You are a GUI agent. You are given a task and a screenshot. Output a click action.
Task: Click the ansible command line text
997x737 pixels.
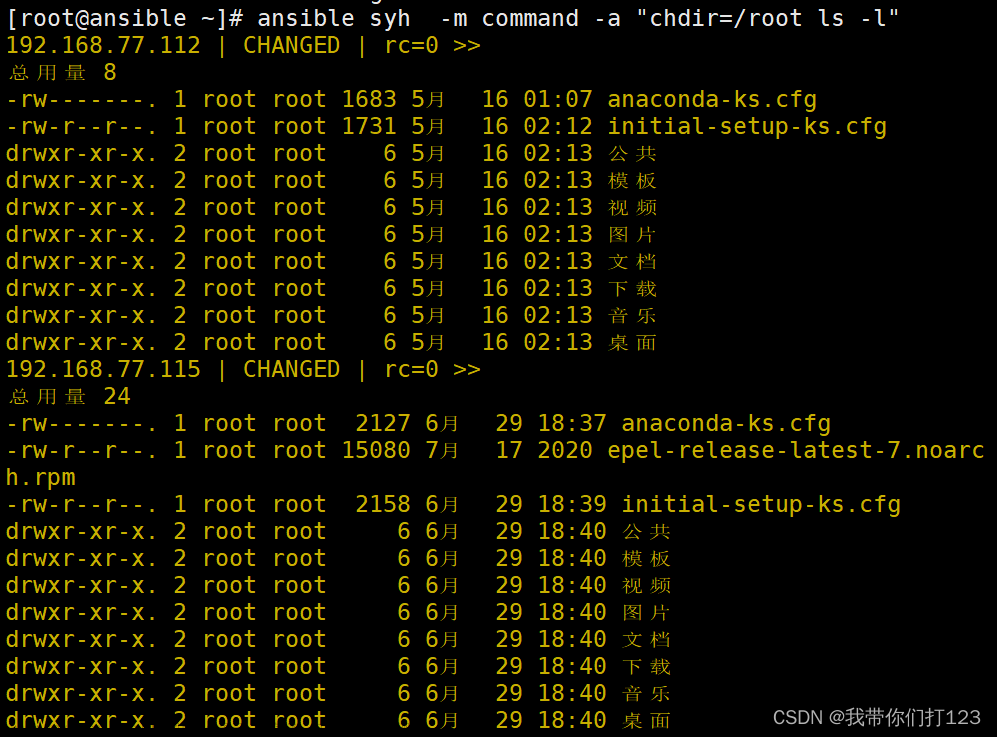453,18
